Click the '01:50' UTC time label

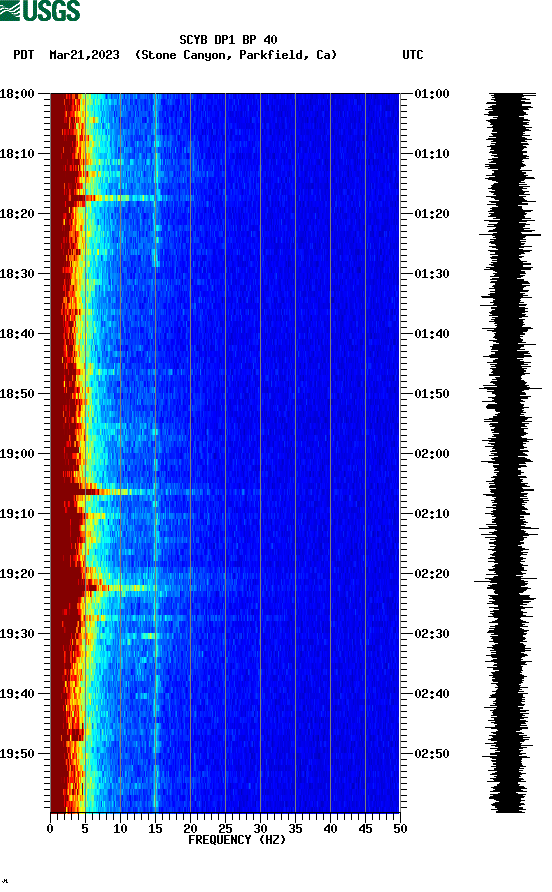point(432,394)
